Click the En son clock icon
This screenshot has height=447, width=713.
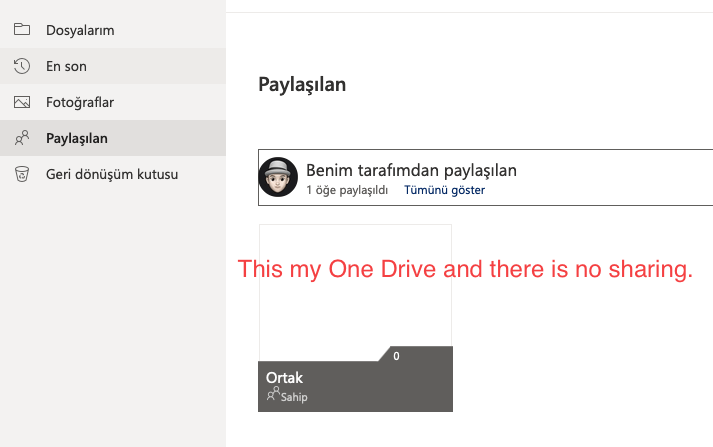[x=22, y=66]
